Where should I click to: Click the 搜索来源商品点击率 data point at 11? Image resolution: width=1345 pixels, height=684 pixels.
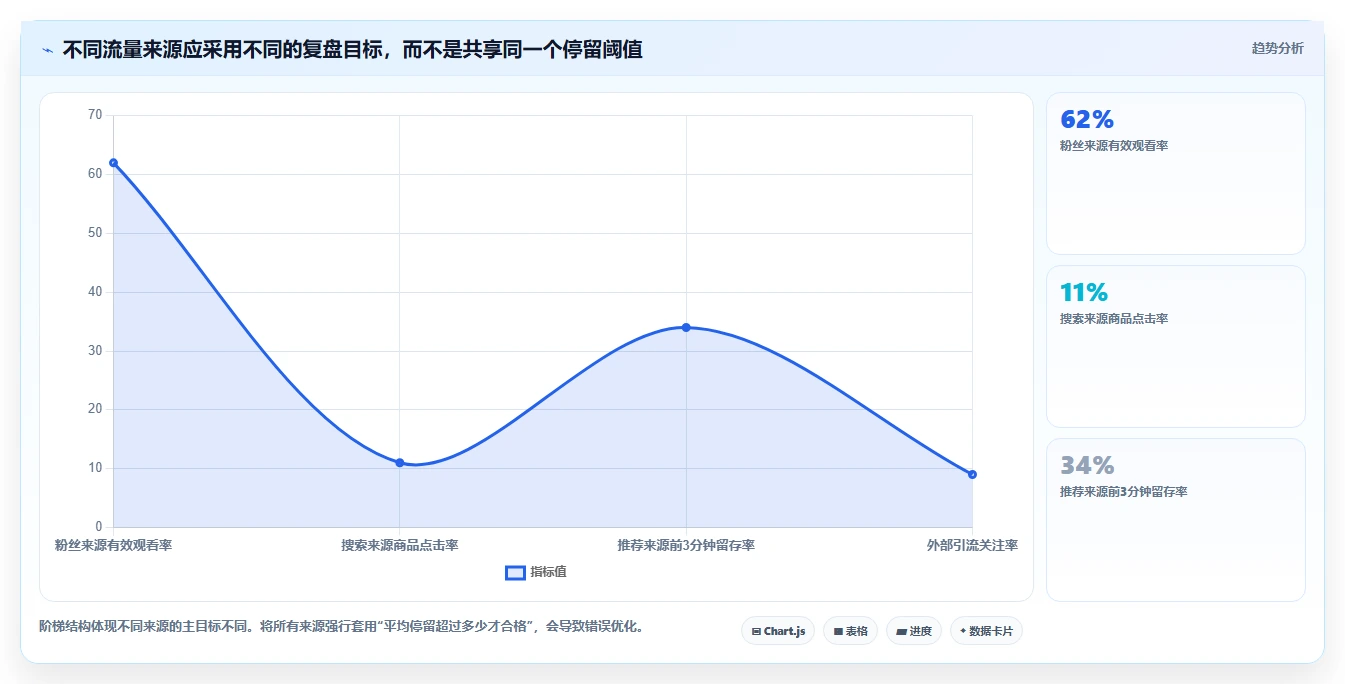pos(400,463)
